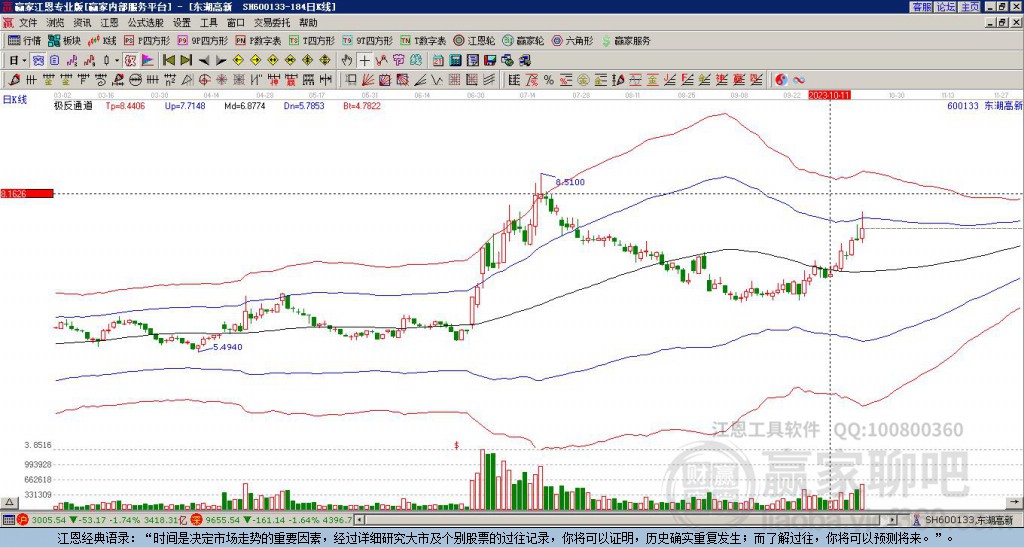Open the calculator icon

click(456, 61)
